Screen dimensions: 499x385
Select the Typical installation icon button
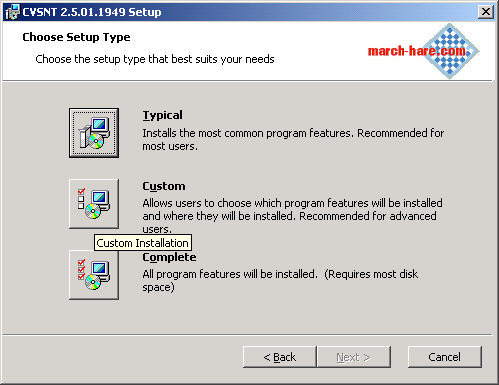94,133
